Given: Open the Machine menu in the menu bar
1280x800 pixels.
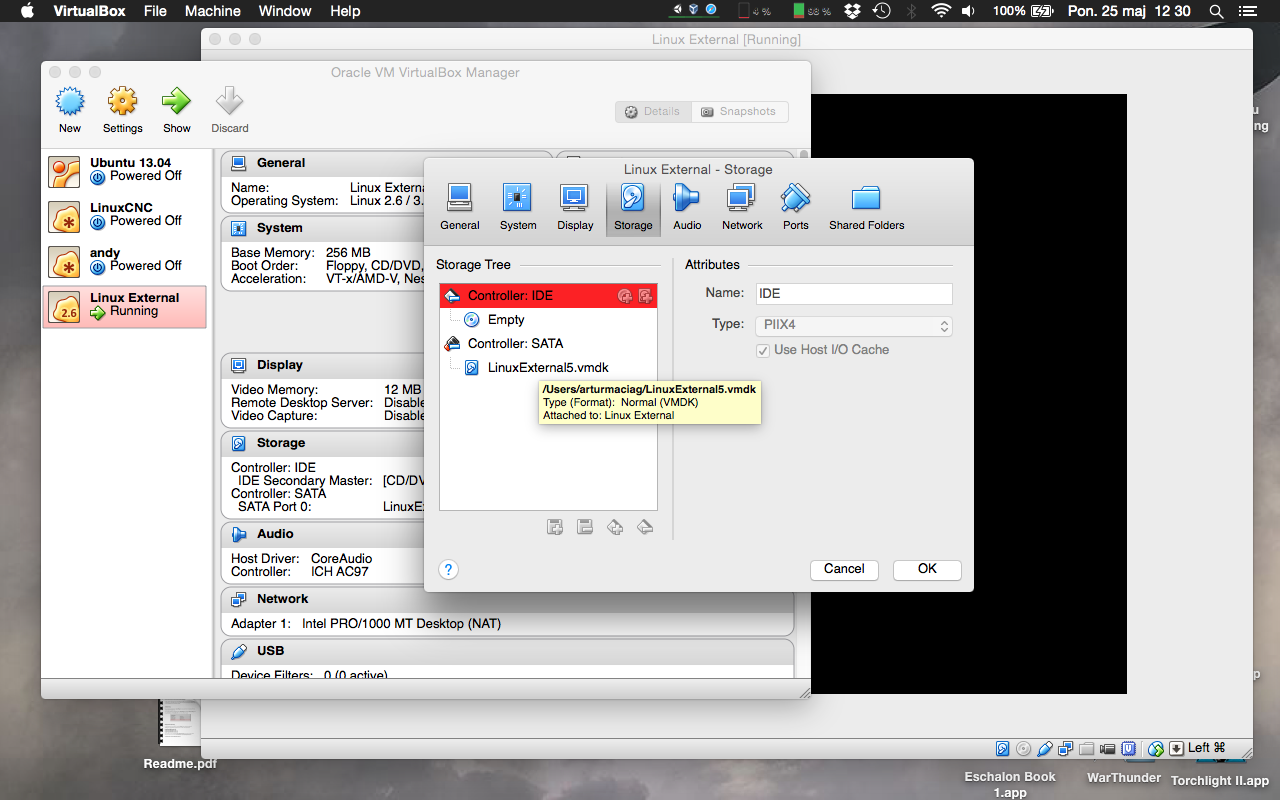Looking at the screenshot, I should pyautogui.click(x=212, y=11).
